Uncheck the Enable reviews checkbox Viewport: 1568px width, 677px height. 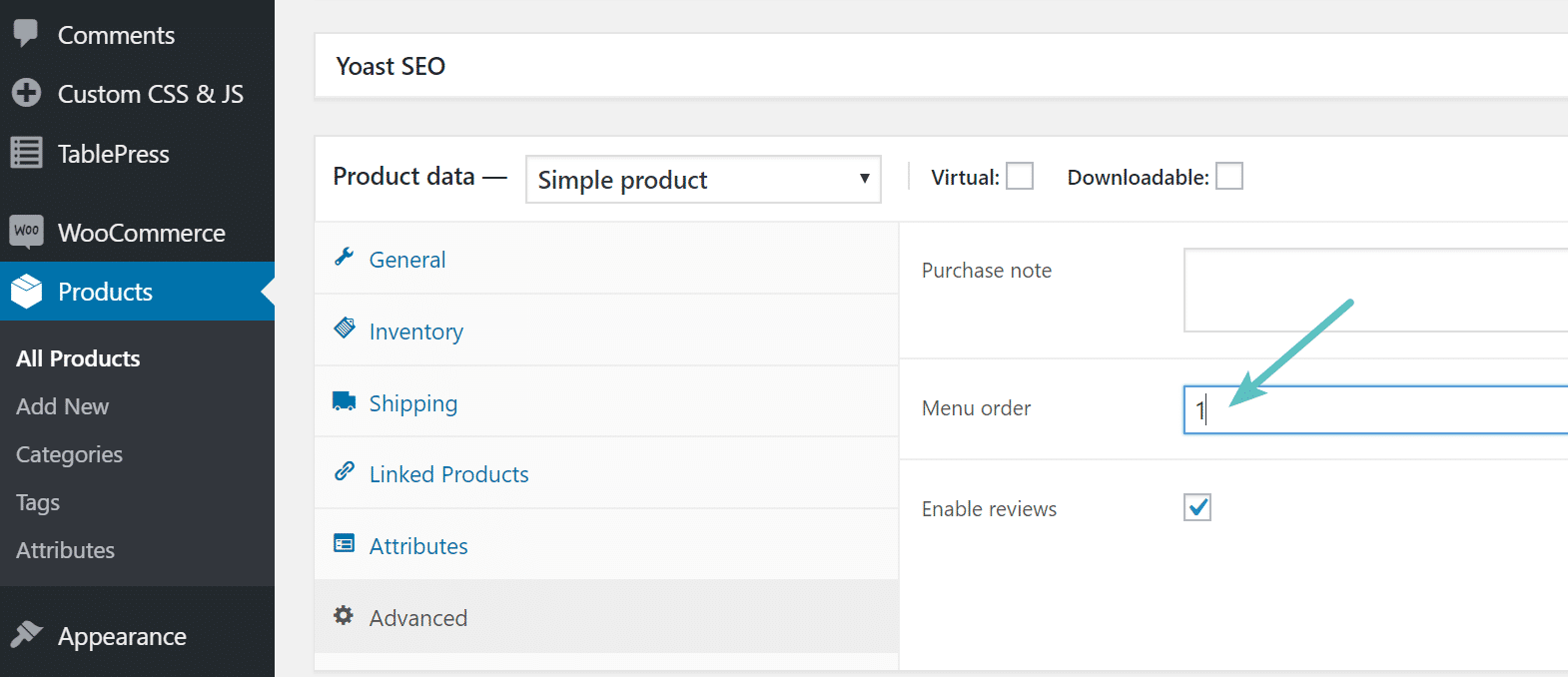(x=1197, y=507)
